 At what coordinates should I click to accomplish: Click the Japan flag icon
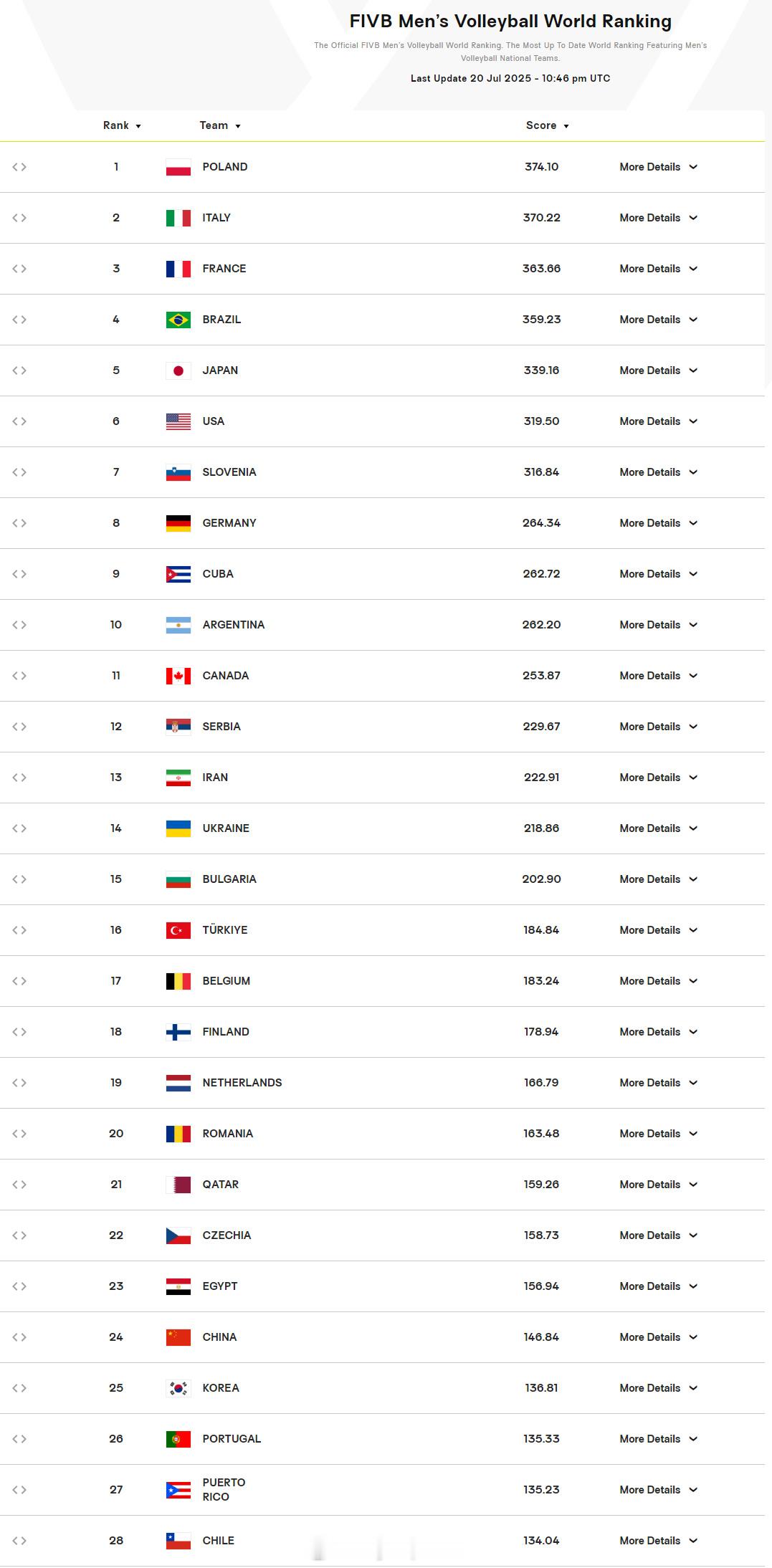click(178, 371)
